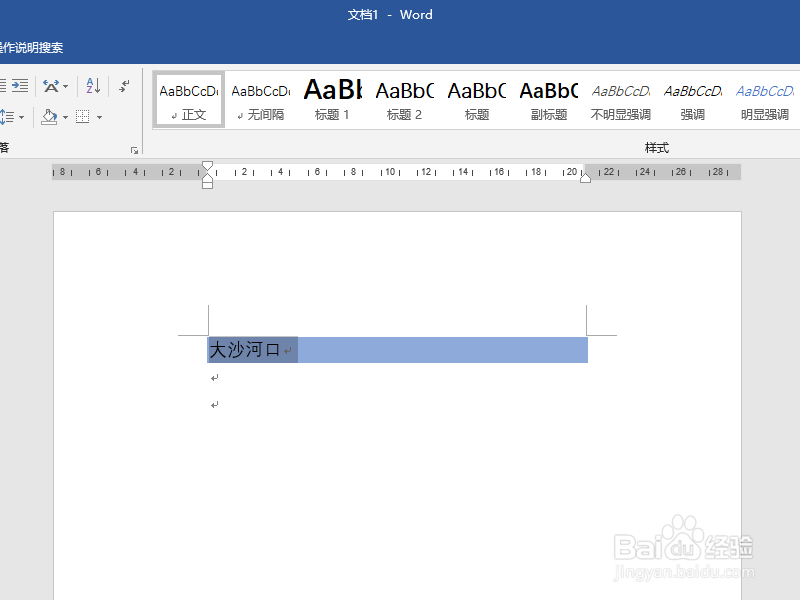Apply the 正文 (Normal) style
The height and width of the screenshot is (600, 800).
pos(189,99)
